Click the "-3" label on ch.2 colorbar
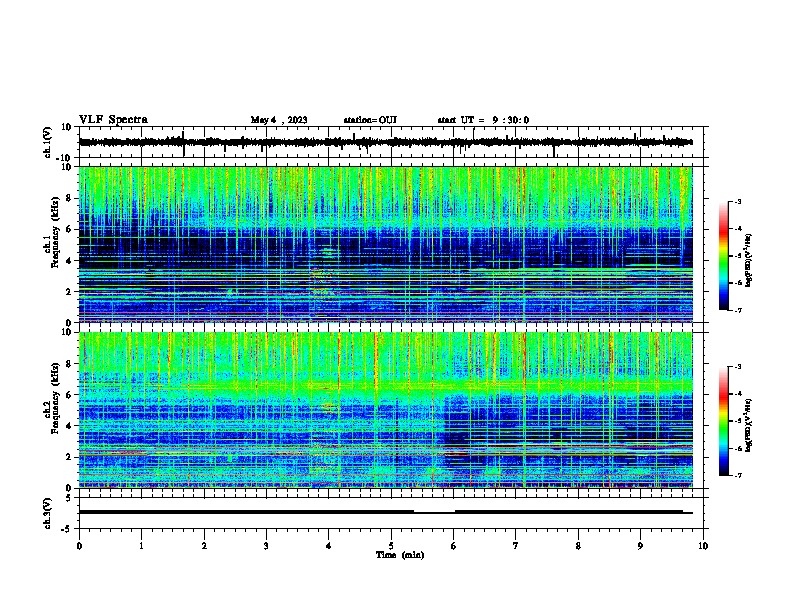The height and width of the screenshot is (612, 792). coord(737,367)
